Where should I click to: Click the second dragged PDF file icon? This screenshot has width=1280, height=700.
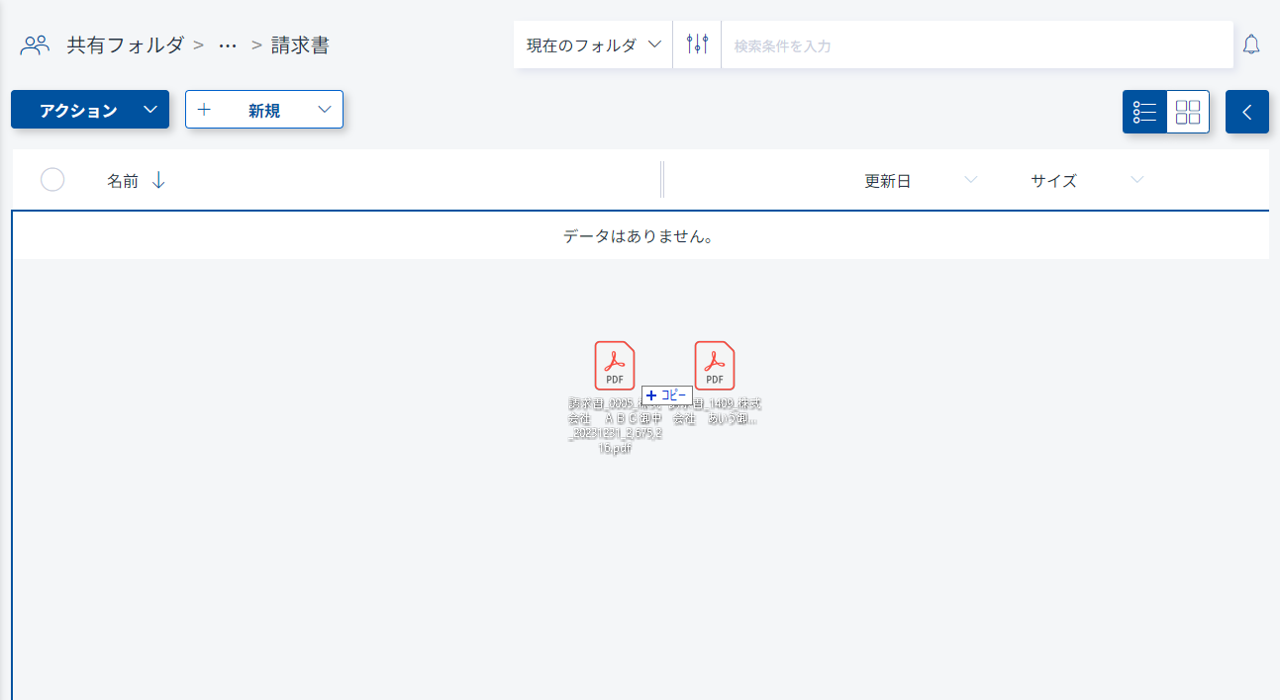pyautogui.click(x=714, y=366)
